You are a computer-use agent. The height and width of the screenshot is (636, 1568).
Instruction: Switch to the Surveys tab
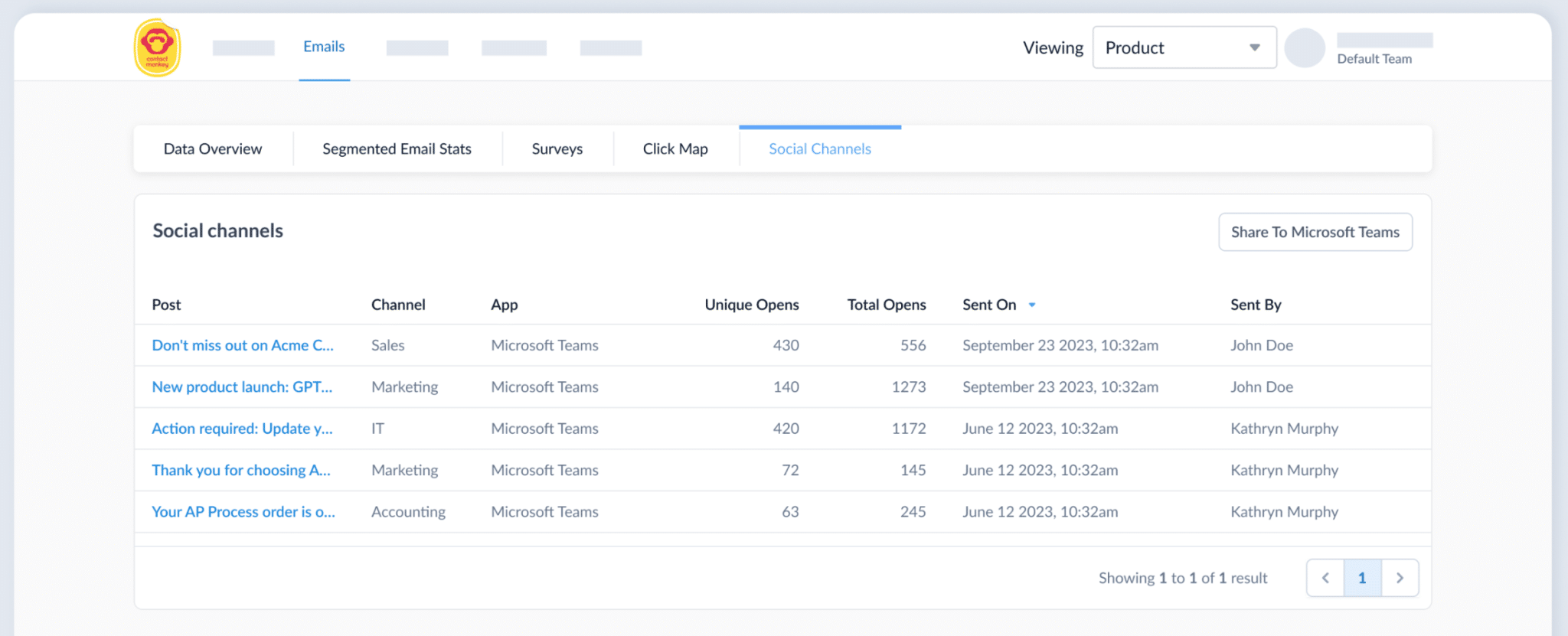557,148
